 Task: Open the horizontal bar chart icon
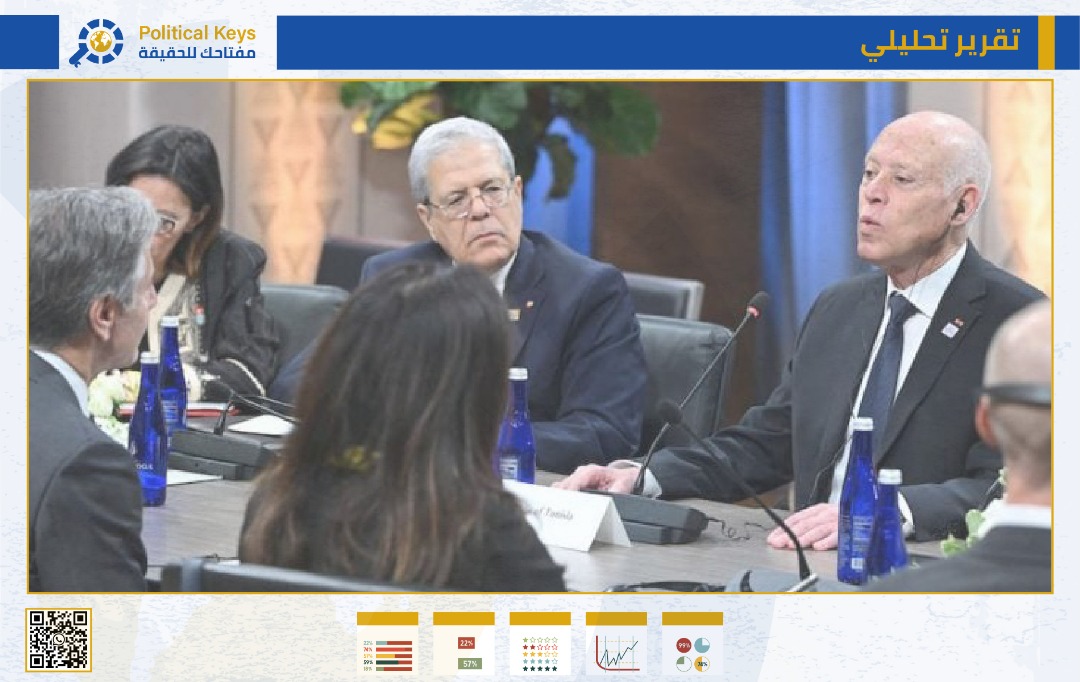click(387, 645)
